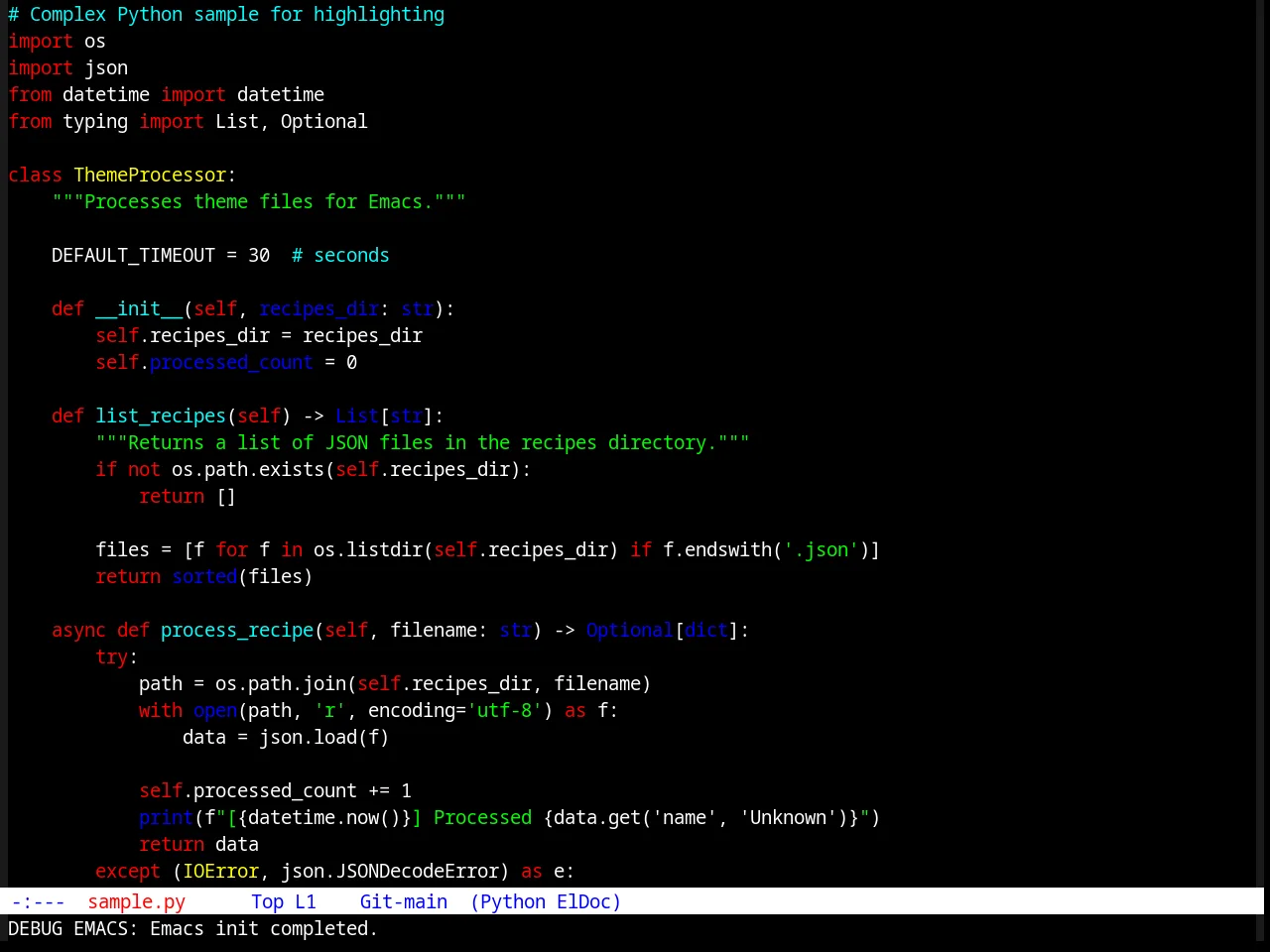The image size is (1270, 952).
Task: Click the 'import json' line
Action: [x=68, y=68]
